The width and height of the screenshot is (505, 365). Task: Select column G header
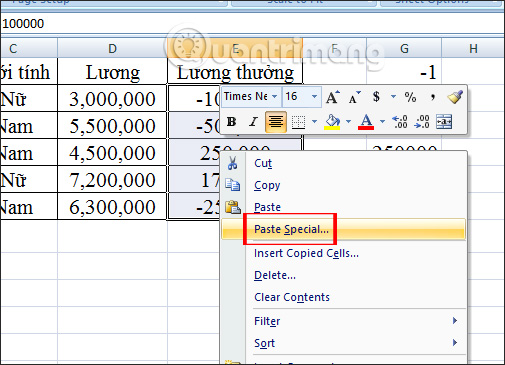tap(404, 49)
